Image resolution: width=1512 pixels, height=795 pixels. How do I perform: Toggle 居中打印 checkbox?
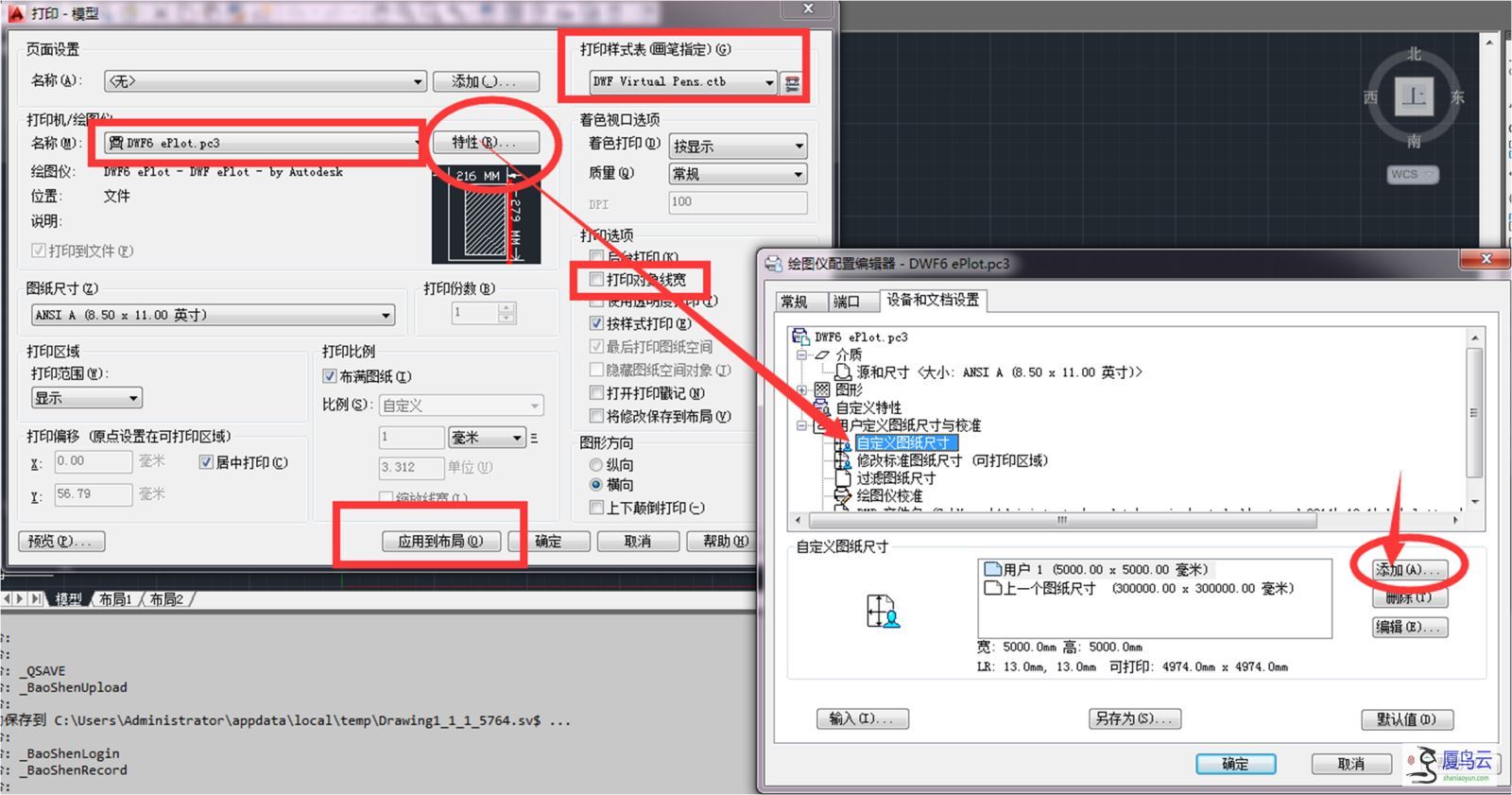coord(206,462)
